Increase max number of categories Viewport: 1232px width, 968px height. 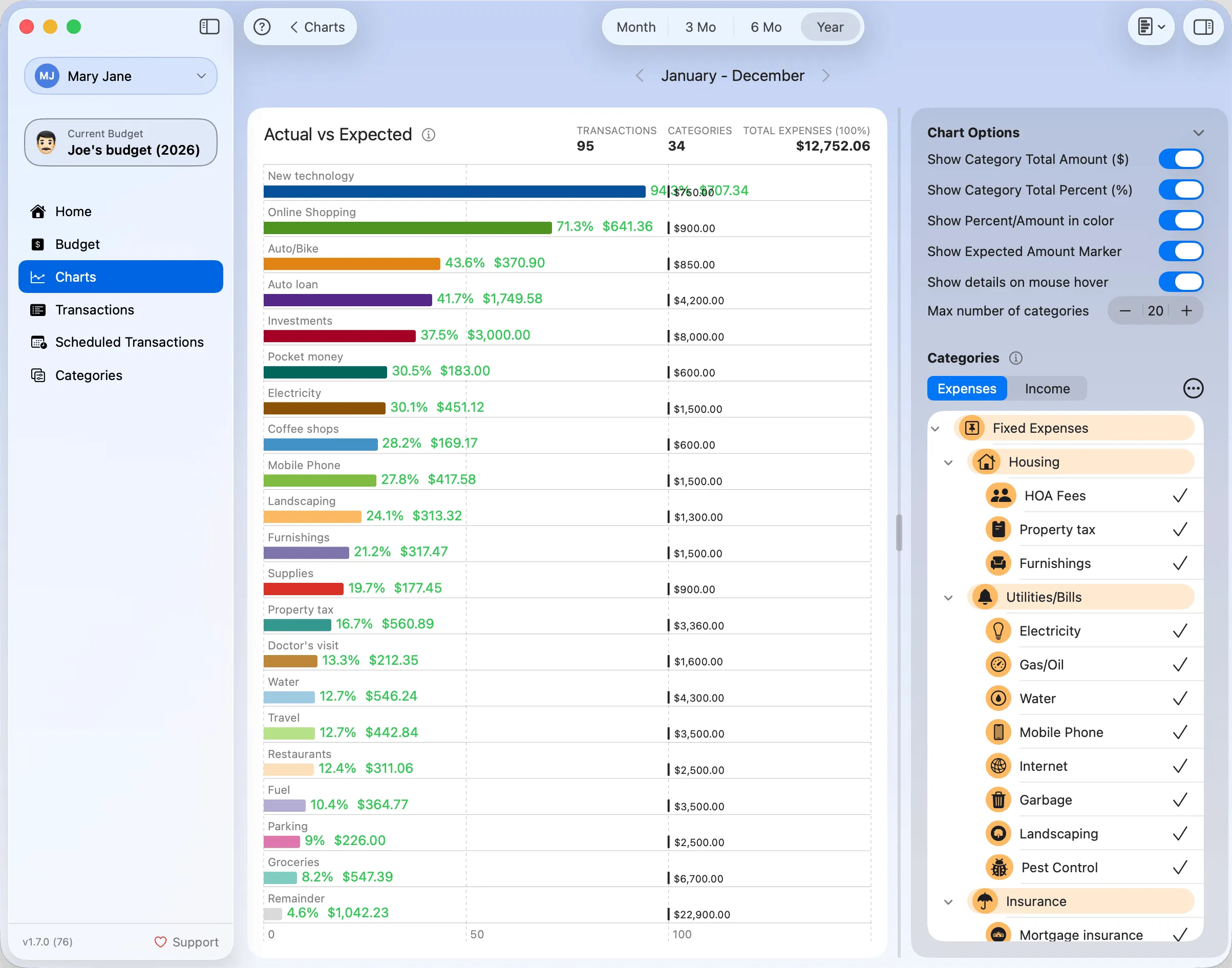click(x=1186, y=310)
